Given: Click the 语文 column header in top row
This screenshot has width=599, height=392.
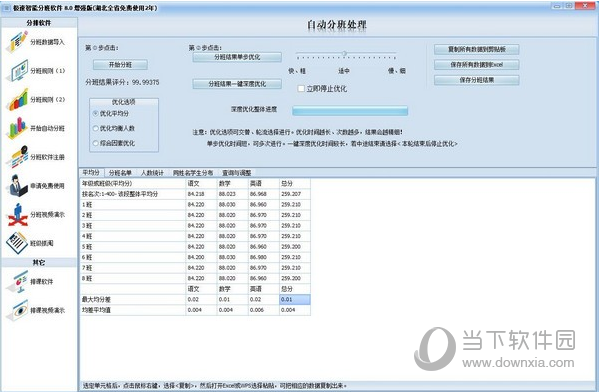Looking at the screenshot, I should pos(201,183).
